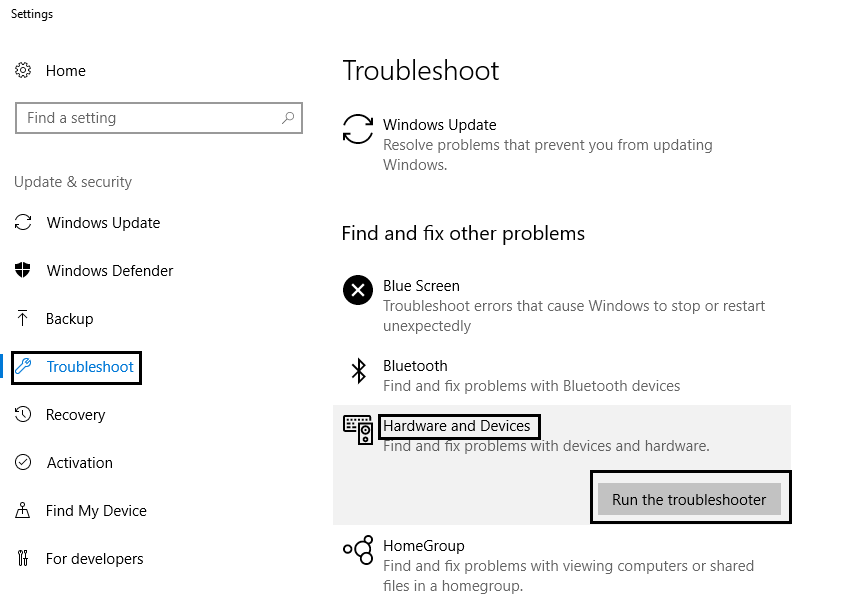Click the Bluetooth symbol icon

click(359, 371)
